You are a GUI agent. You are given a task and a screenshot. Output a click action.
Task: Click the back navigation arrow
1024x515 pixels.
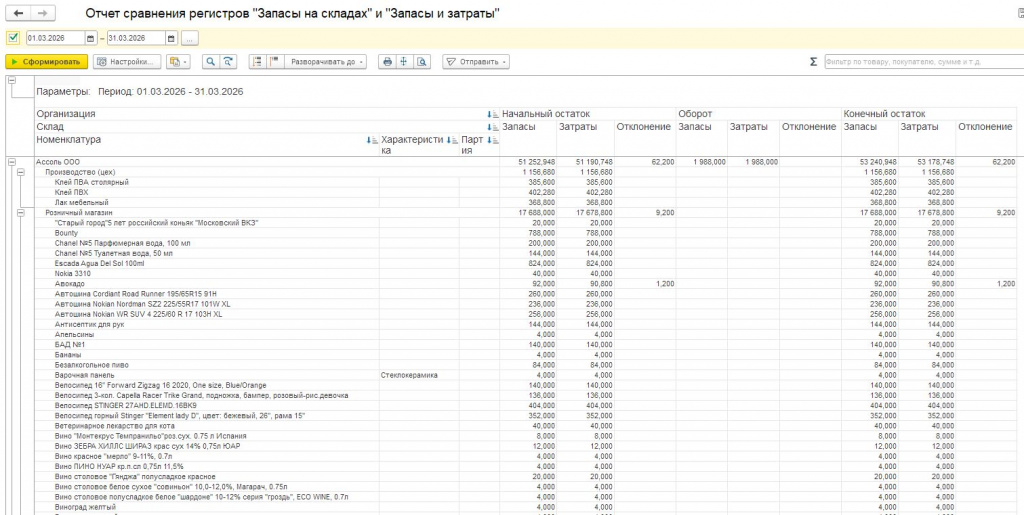[x=19, y=14]
